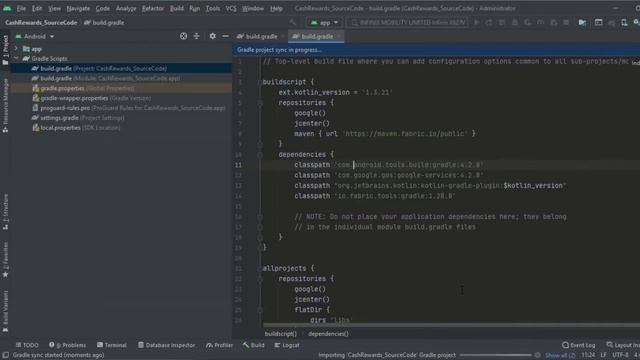
Task: Toggle the Terminal tool window
Action: 112,345
